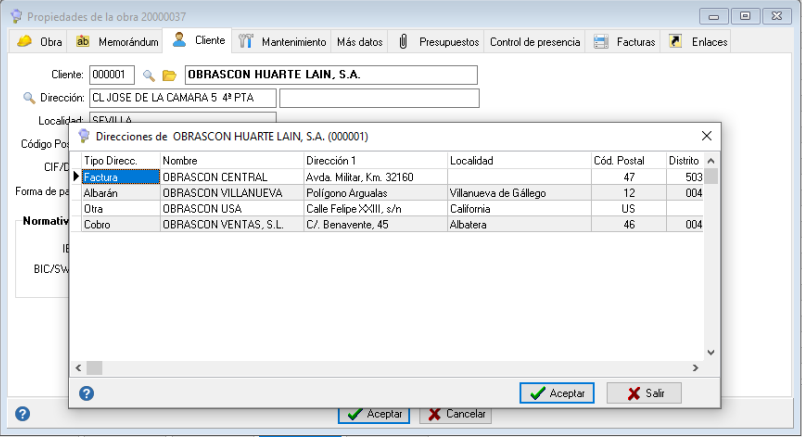802x437 pixels.
Task: Maximize the Propiedades de la obra window
Action: pos(745,16)
